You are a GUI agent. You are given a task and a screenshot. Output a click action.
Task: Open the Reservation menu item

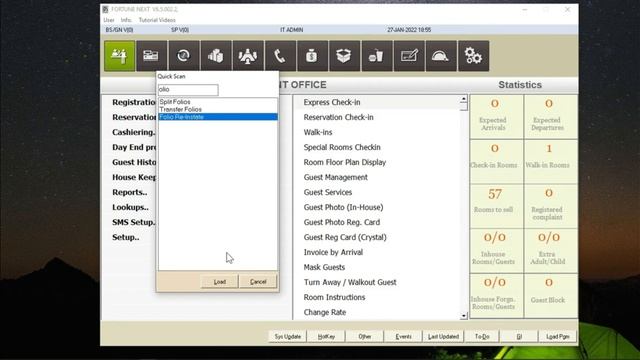(134, 117)
